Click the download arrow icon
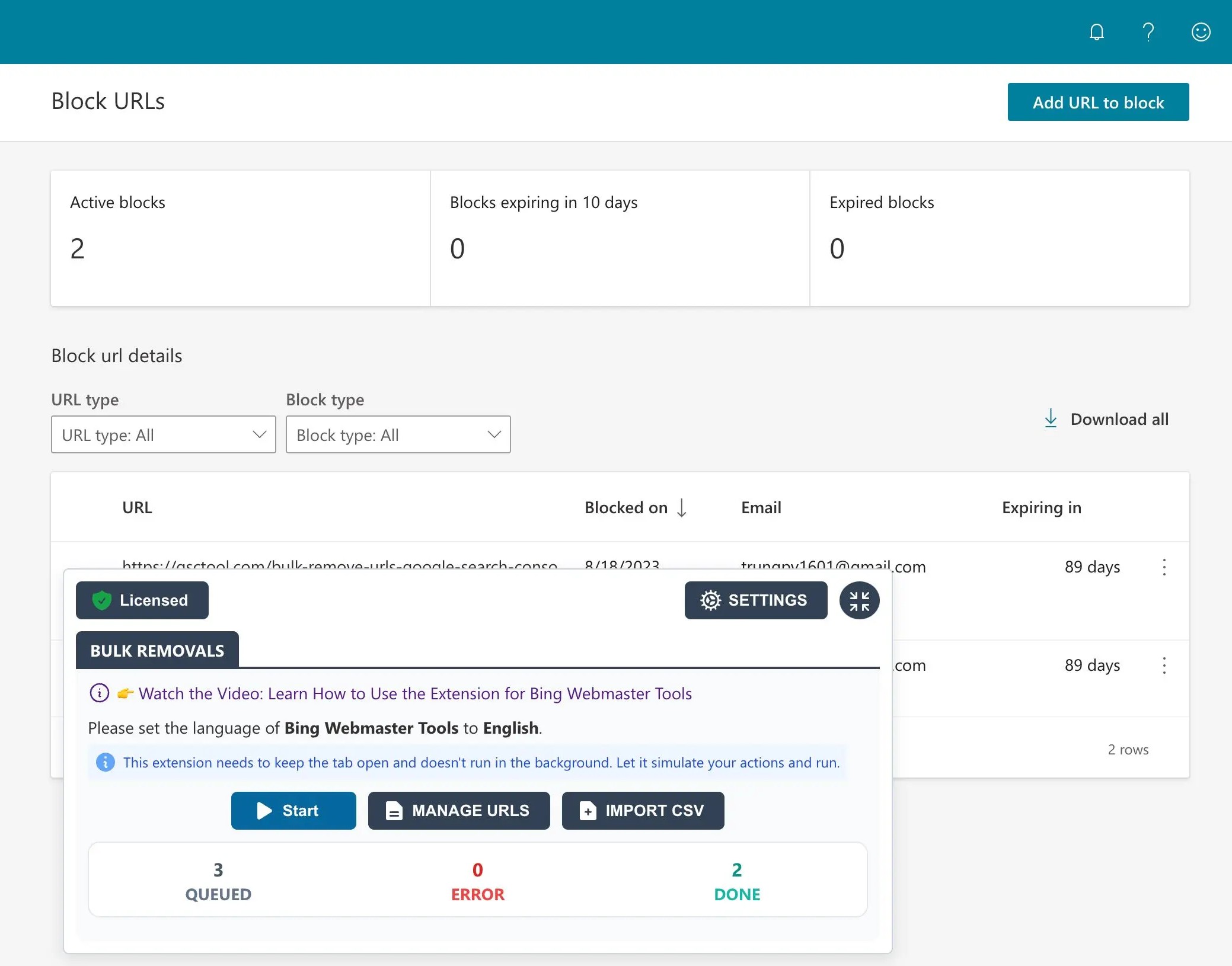 pyautogui.click(x=1051, y=418)
